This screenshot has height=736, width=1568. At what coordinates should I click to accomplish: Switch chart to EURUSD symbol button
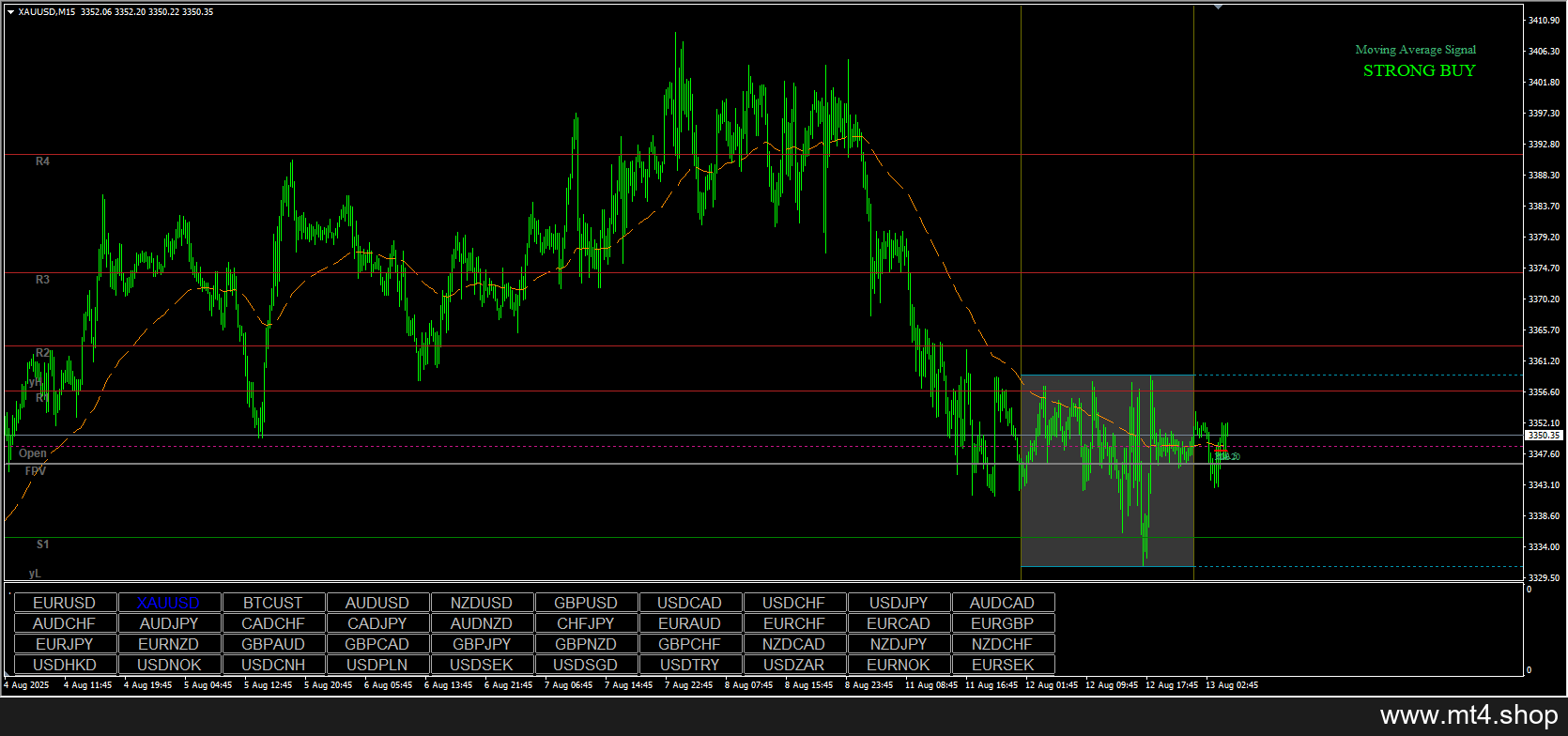click(65, 603)
